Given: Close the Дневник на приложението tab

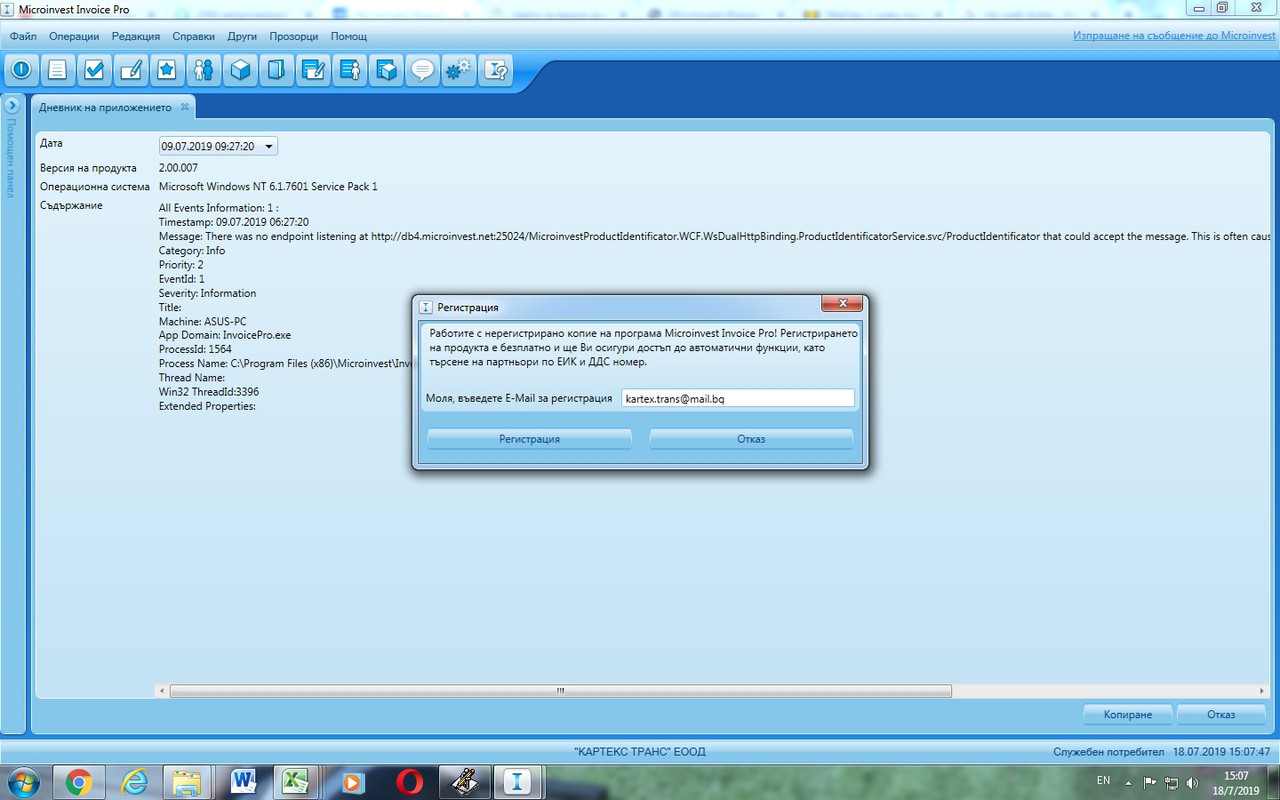Looking at the screenshot, I should tap(184, 107).
